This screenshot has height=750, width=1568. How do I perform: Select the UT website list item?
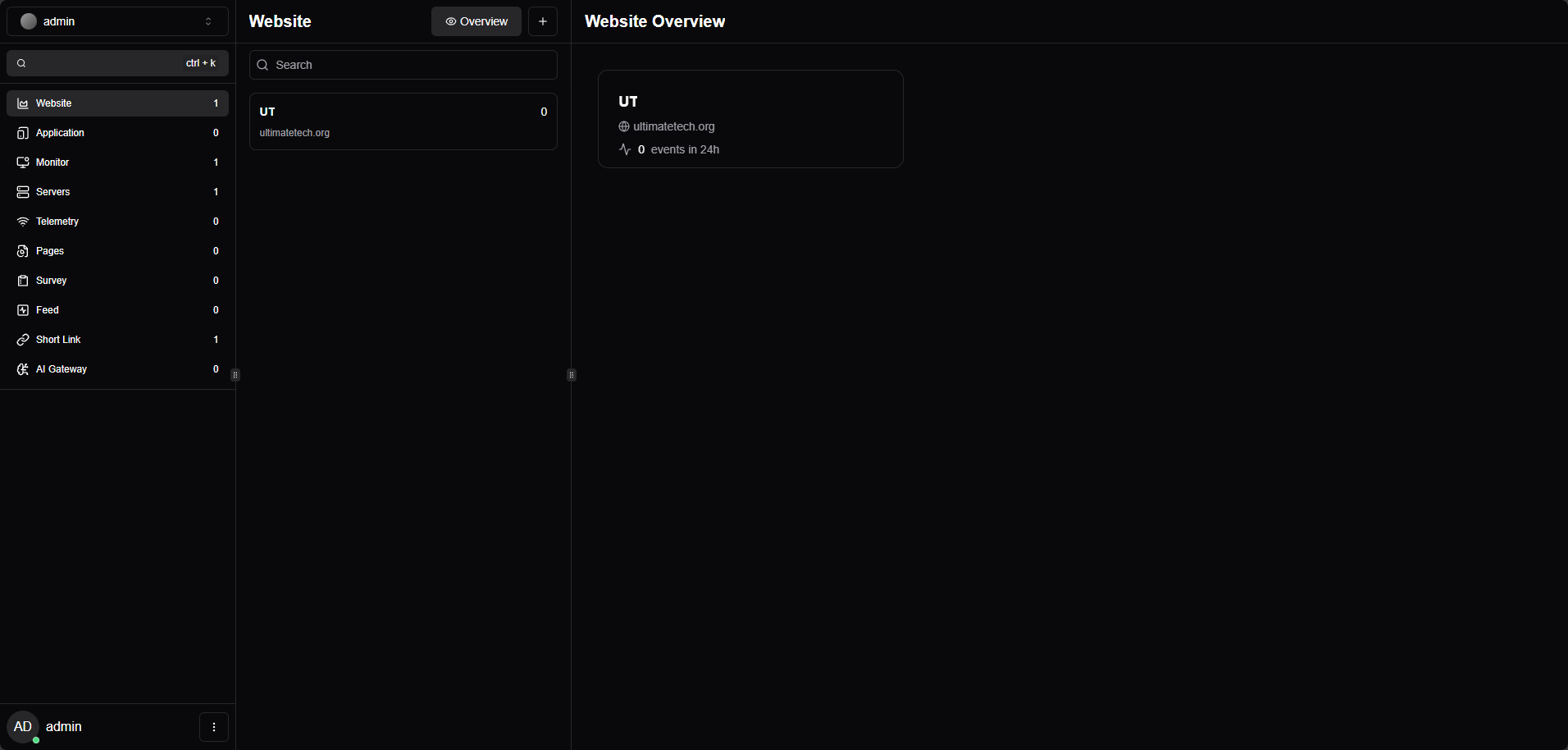click(403, 121)
